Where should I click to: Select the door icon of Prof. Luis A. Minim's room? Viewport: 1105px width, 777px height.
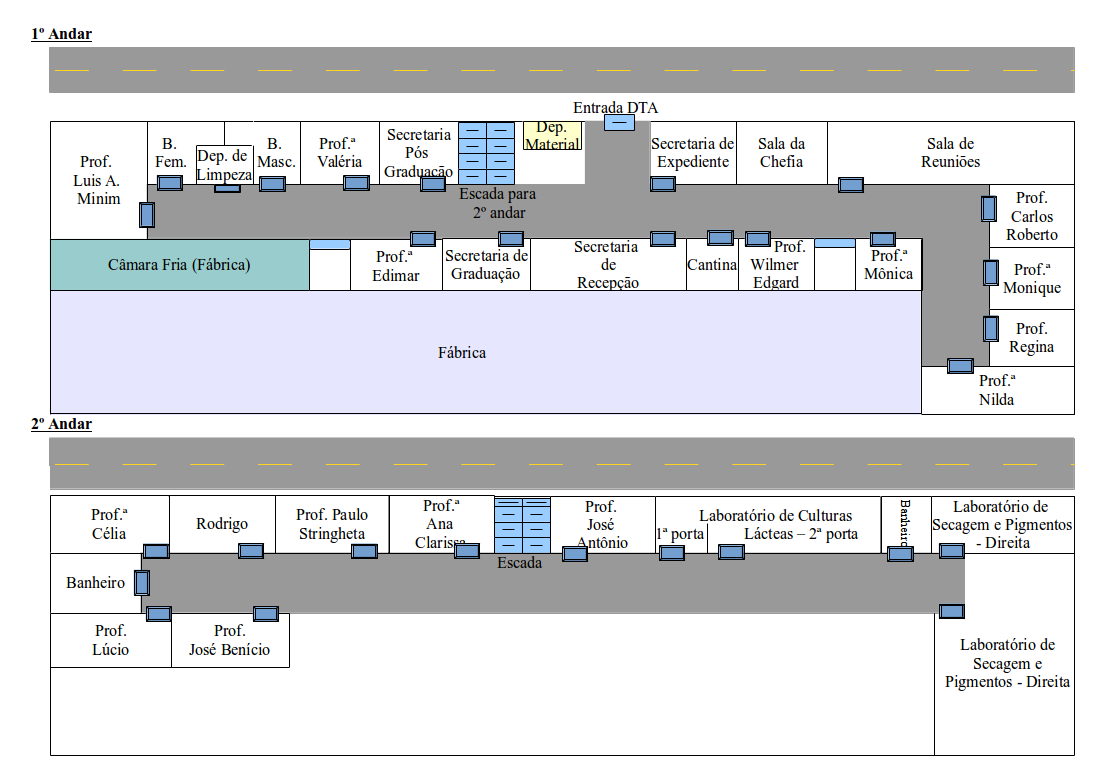(147, 215)
